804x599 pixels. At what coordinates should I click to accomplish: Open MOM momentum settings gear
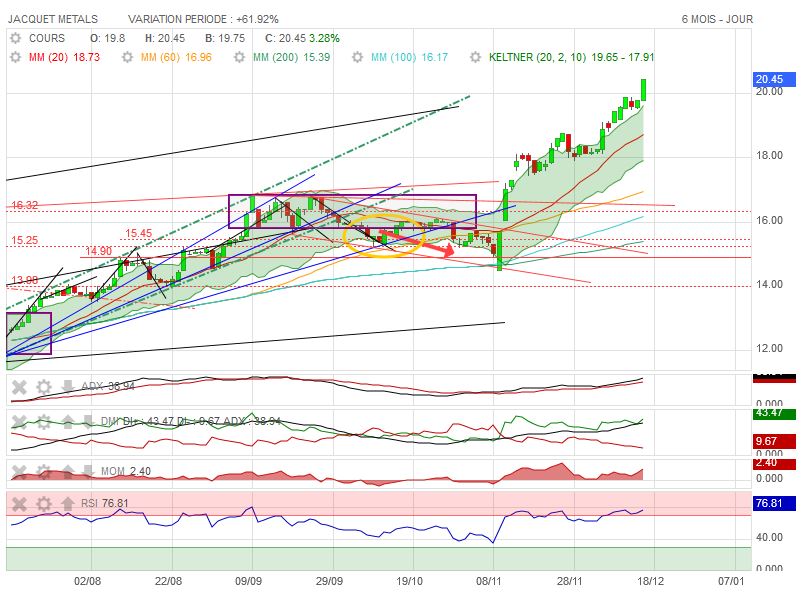pos(43,471)
